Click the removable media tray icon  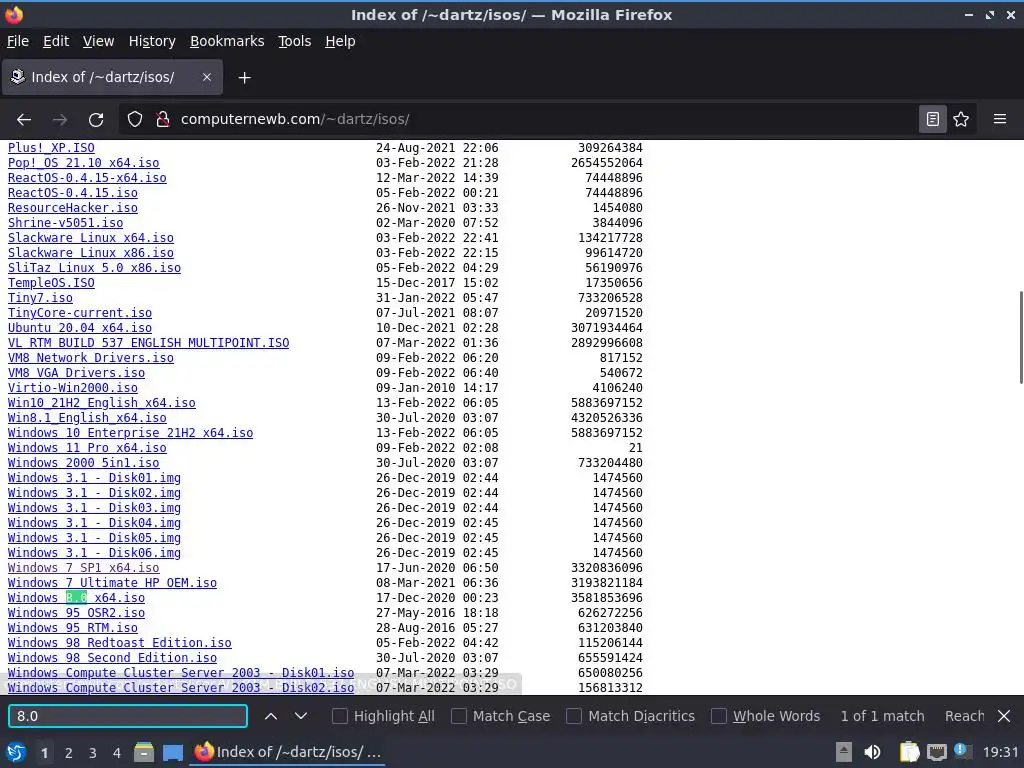pos(844,752)
